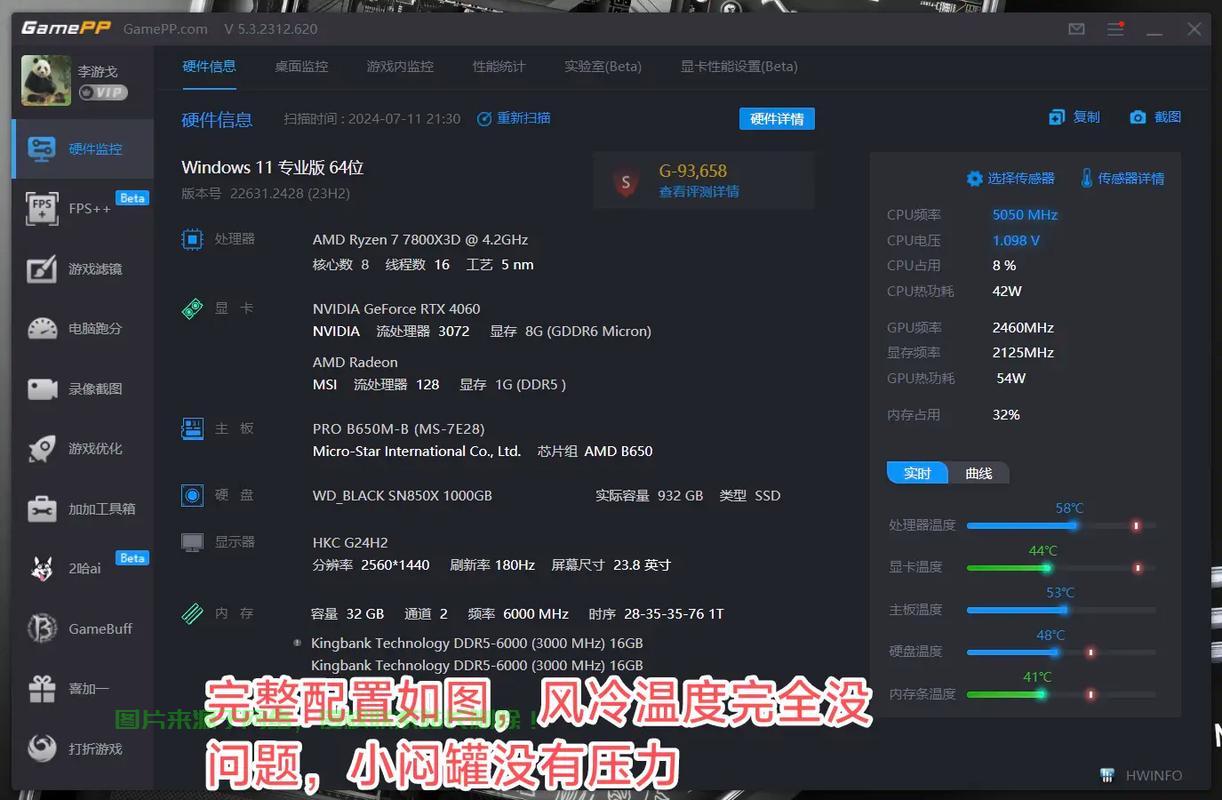Open the hamburger menu in title bar
Screen dimensions: 1222x800
[x=1115, y=29]
